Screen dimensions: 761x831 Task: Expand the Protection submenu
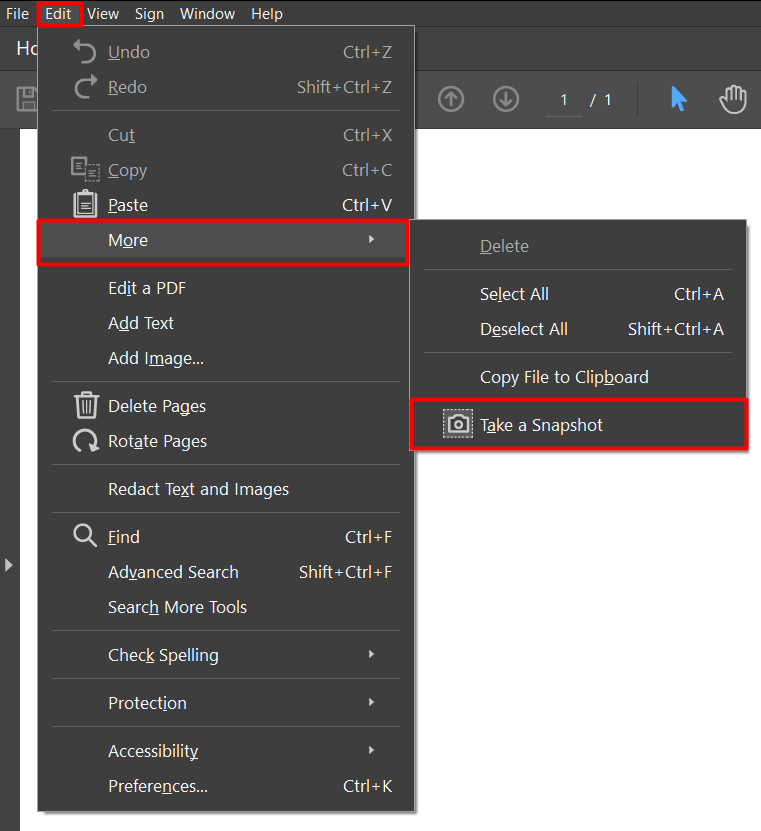(x=147, y=703)
